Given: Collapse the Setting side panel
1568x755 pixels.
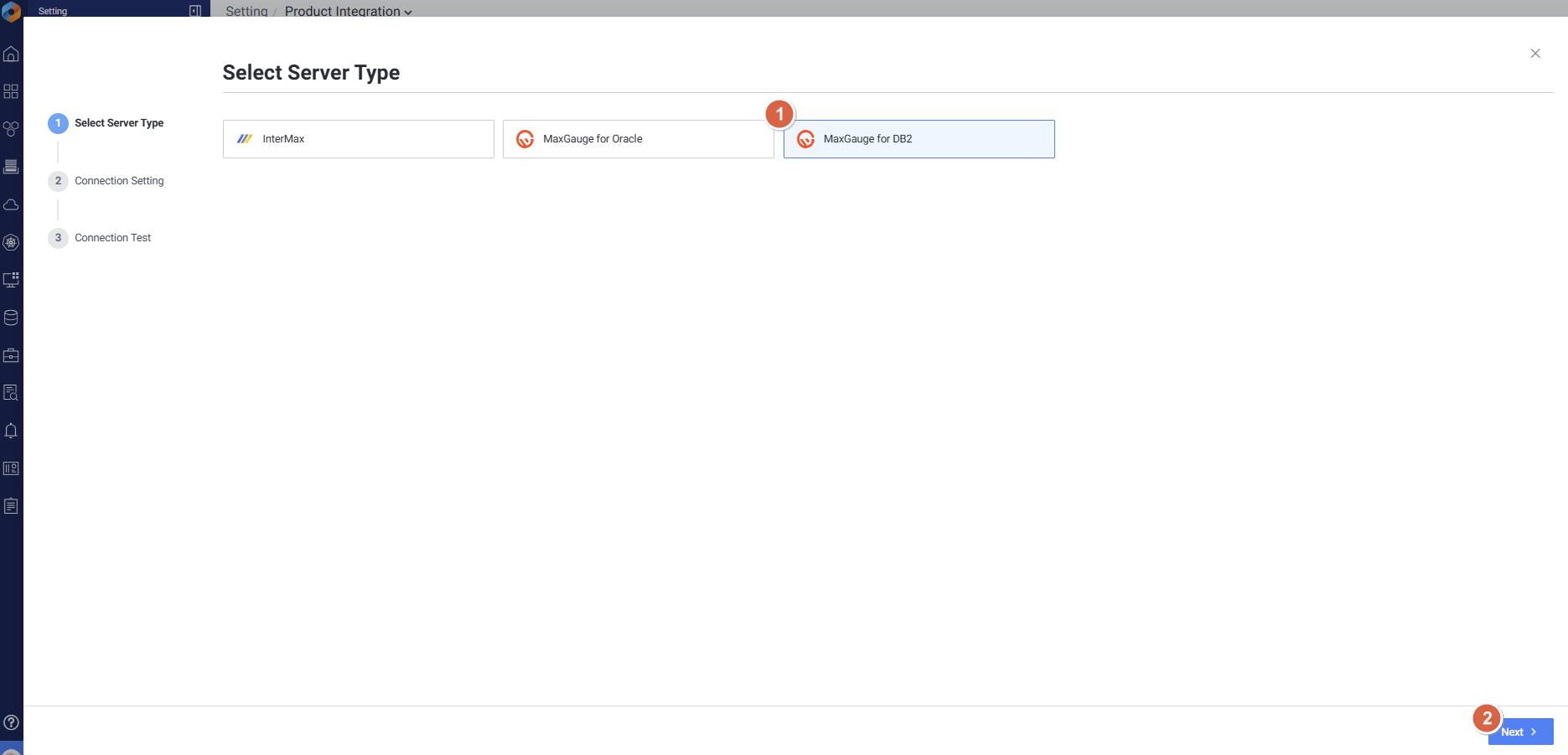Looking at the screenshot, I should coord(195,11).
